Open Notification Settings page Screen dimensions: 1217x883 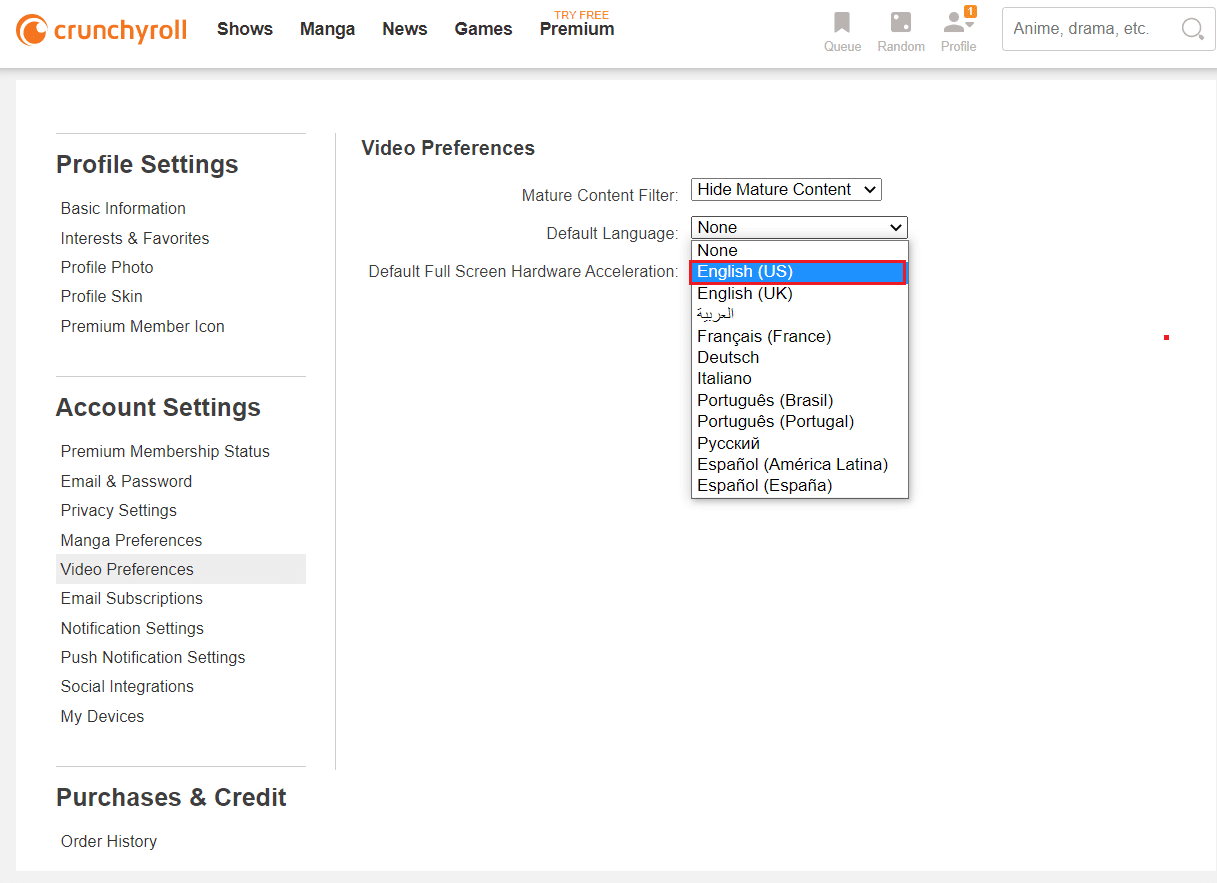[132, 628]
